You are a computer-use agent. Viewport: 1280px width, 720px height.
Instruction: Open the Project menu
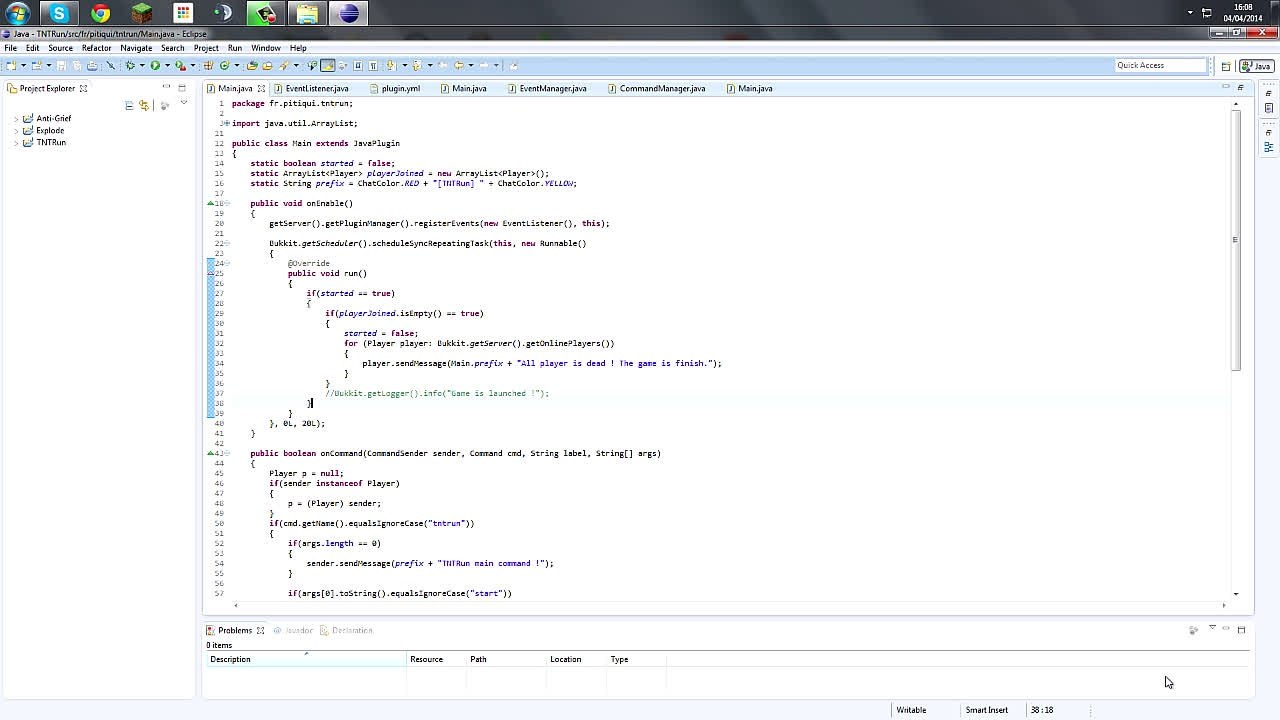(206, 48)
